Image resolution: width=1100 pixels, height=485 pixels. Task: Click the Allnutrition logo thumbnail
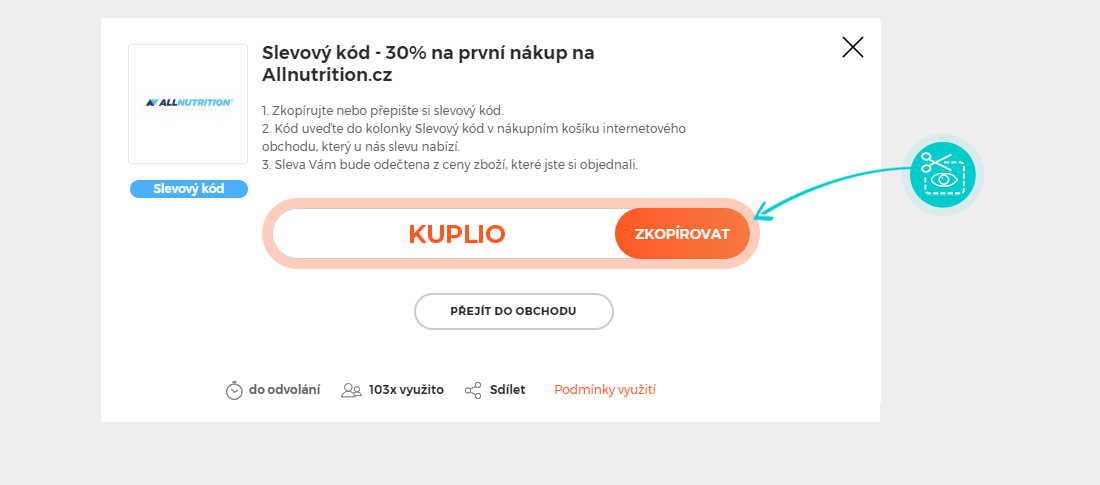coord(188,103)
